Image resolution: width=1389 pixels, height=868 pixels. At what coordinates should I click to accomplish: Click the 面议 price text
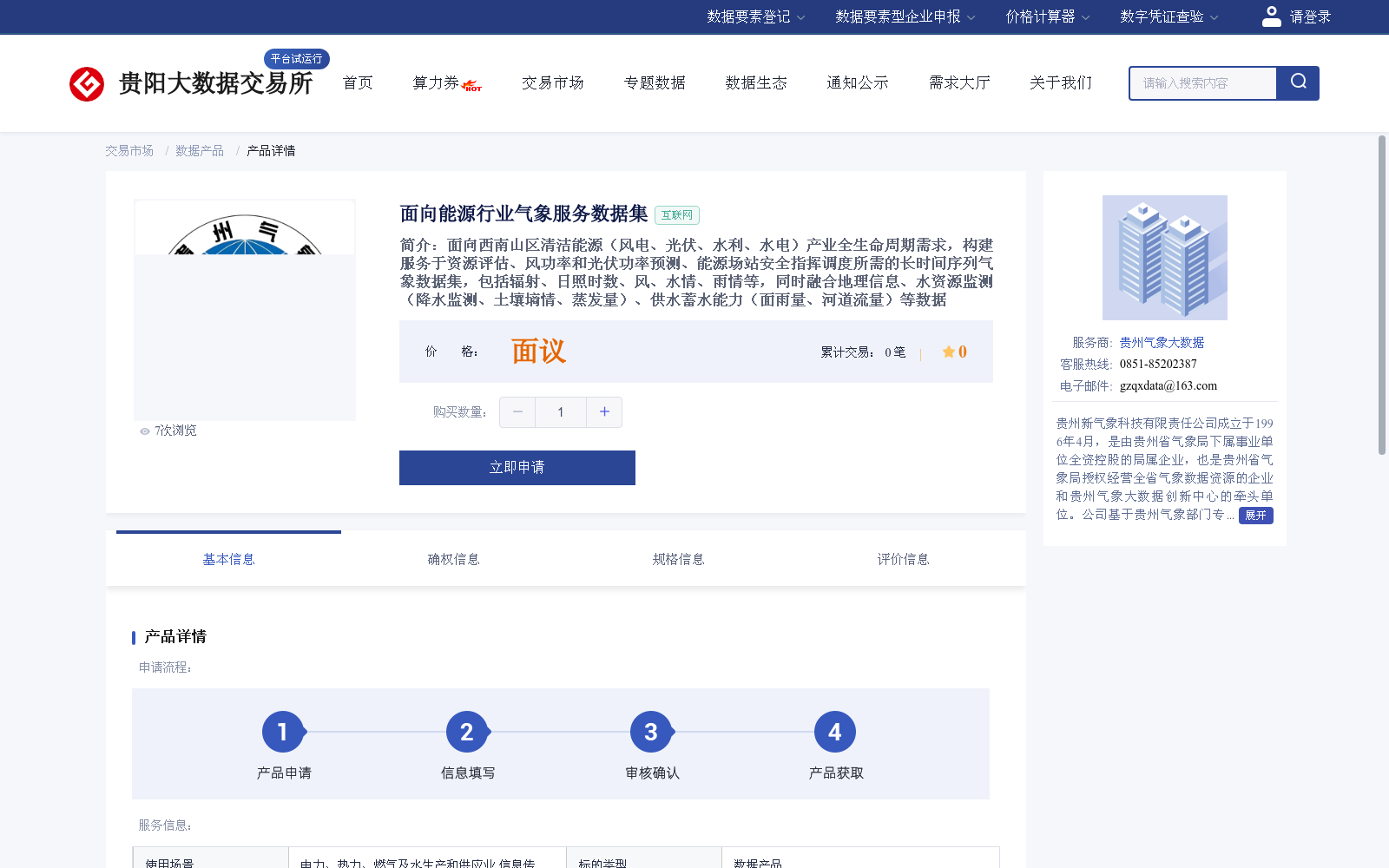click(x=538, y=352)
